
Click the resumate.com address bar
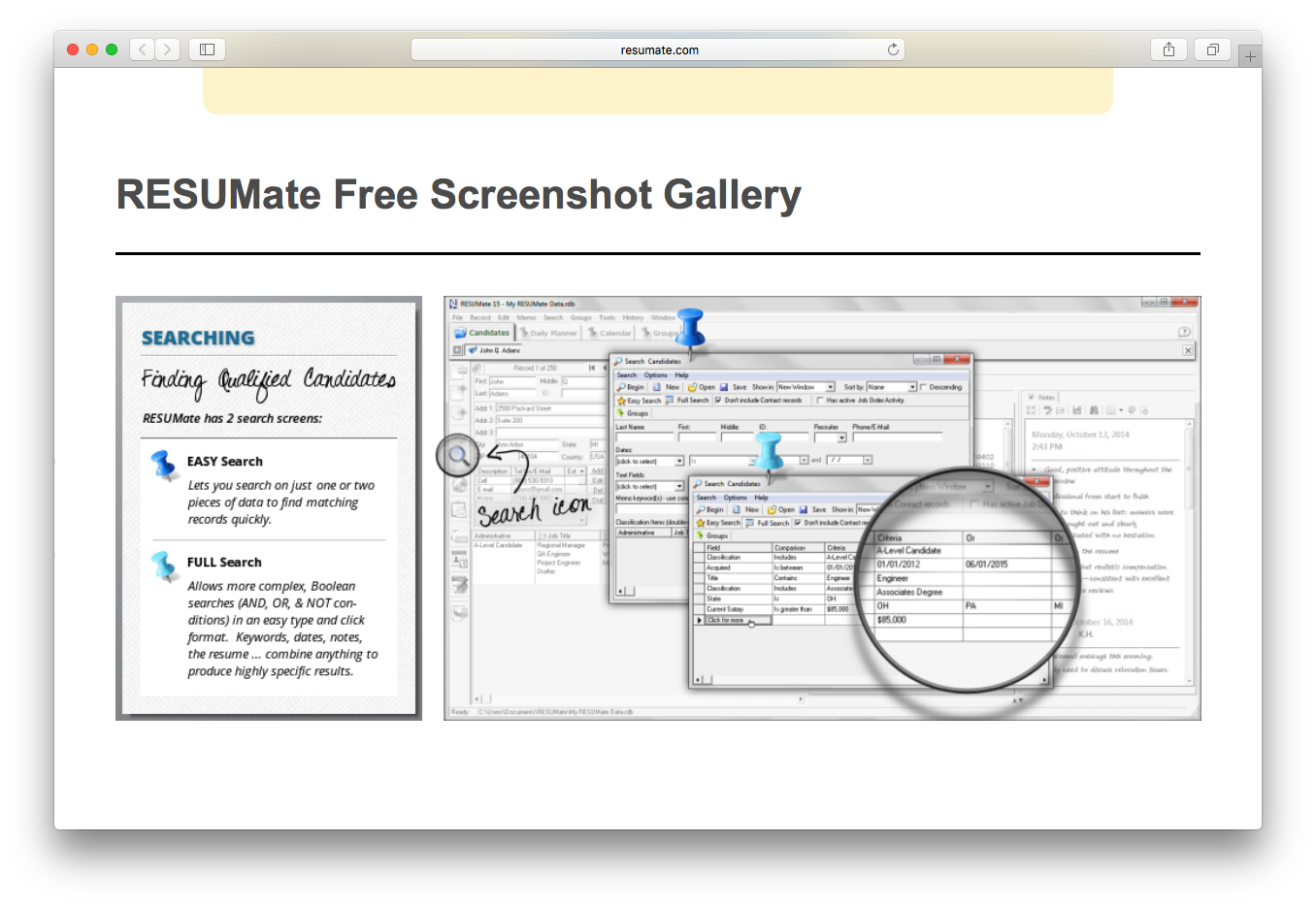[x=658, y=49]
